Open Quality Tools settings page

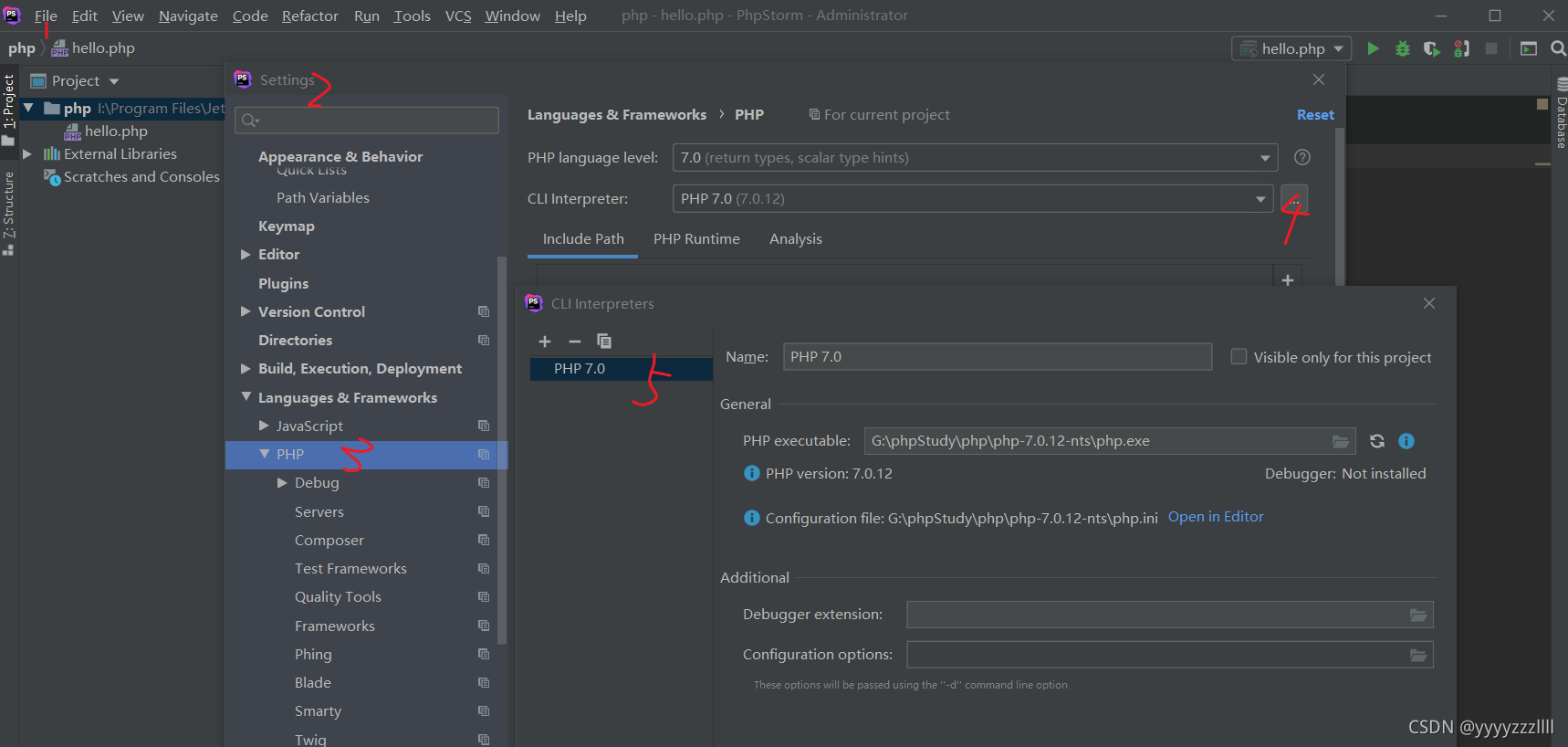click(338, 596)
